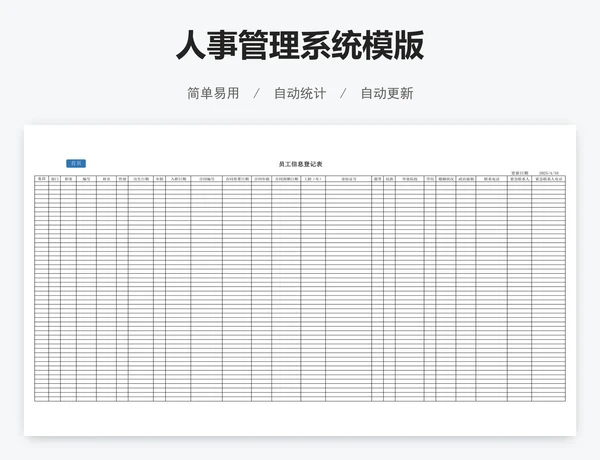
Task: Click the 自动更新 feature label
Action: (387, 93)
